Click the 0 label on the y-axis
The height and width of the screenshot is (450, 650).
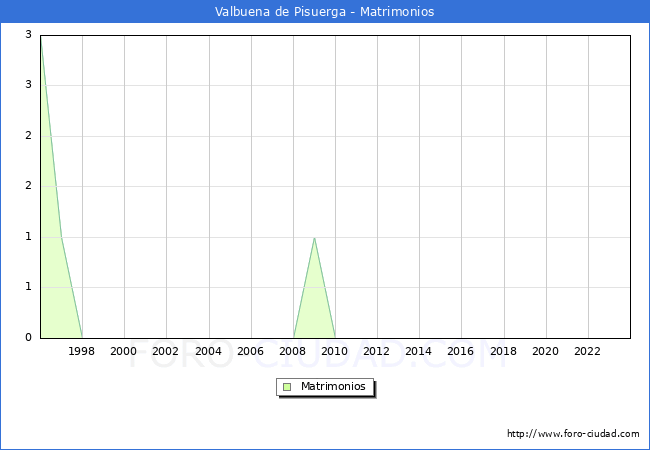click(x=30, y=338)
